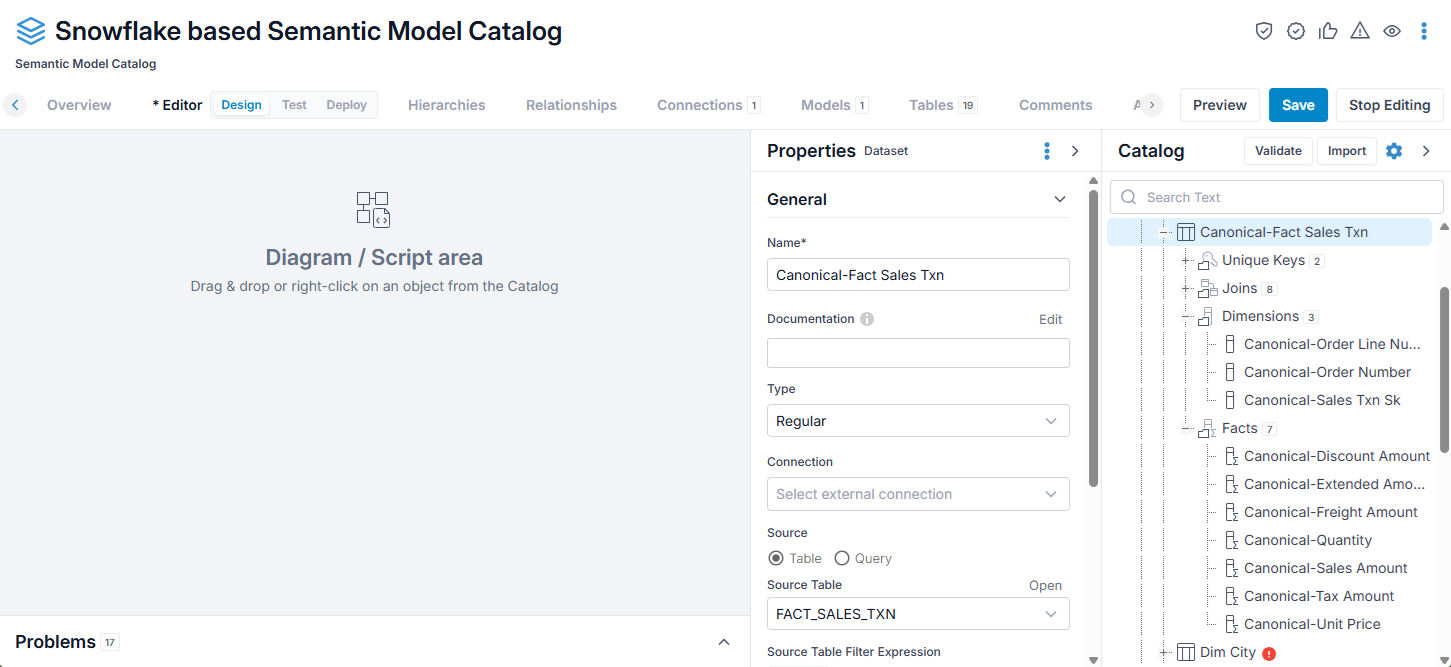This screenshot has height=667, width=1451.
Task: Click the Save button
Action: (1298, 105)
